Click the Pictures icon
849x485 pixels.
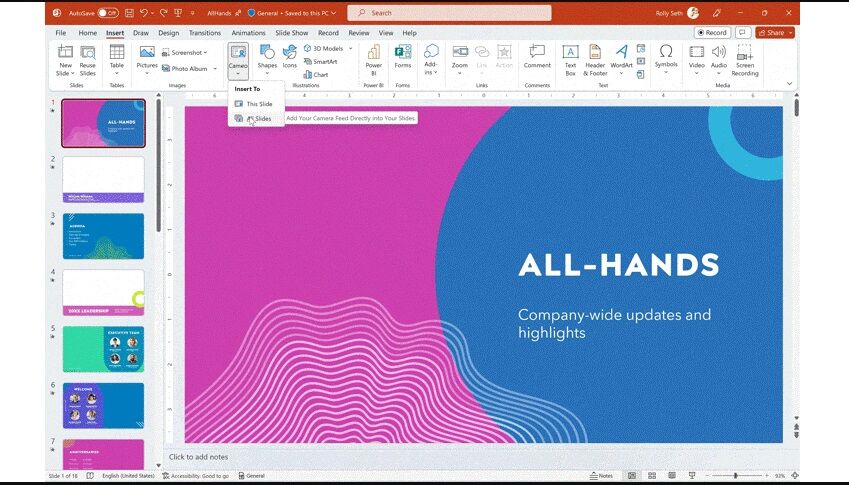(147, 52)
